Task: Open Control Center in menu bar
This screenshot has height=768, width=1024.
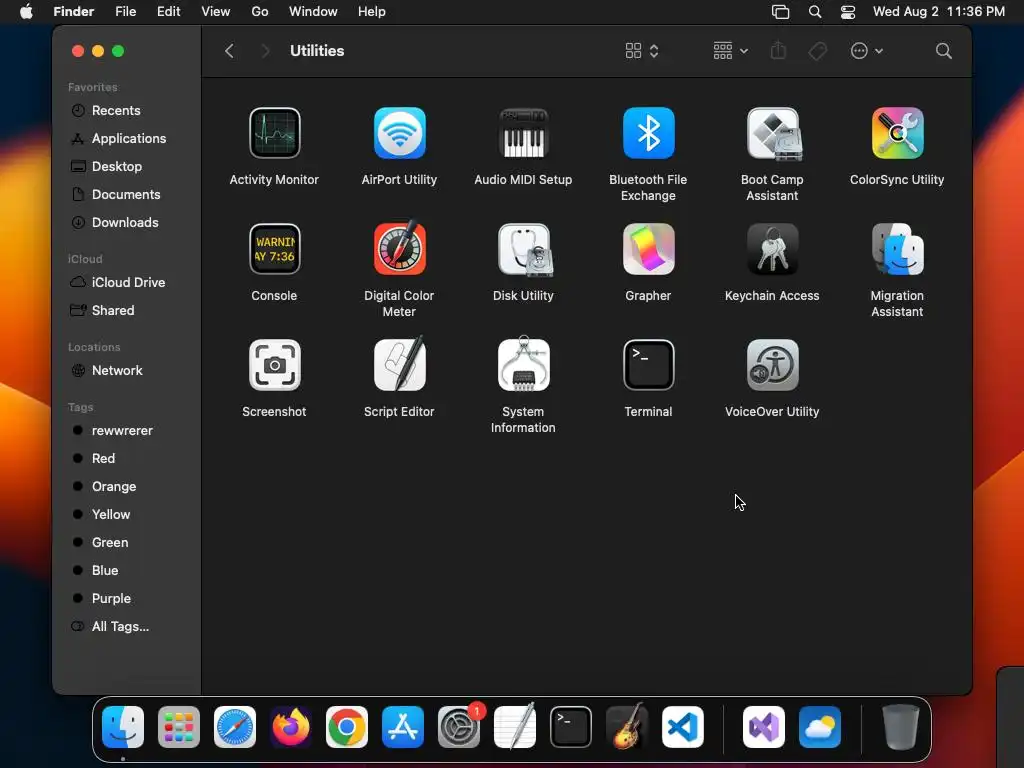Action: [x=848, y=12]
